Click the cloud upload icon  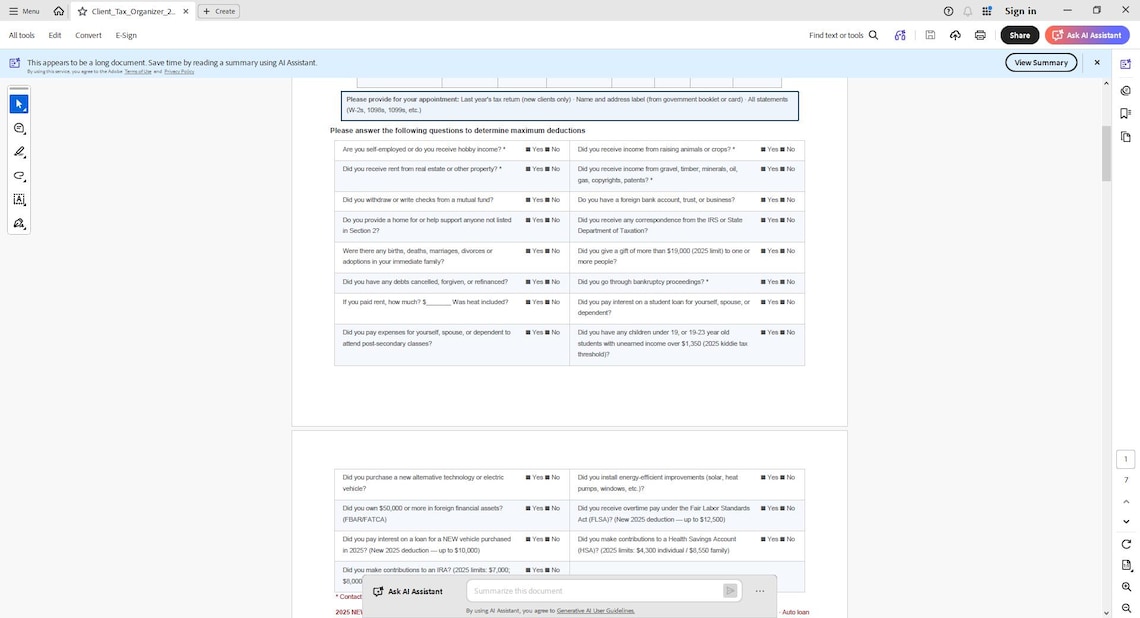pyautogui.click(x=955, y=35)
